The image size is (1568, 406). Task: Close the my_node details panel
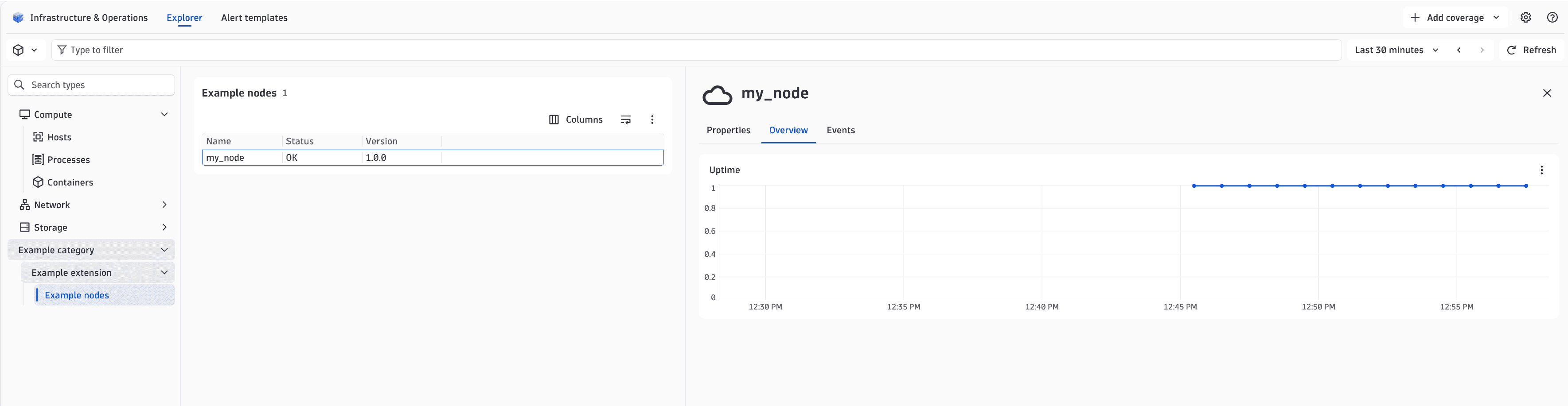click(x=1547, y=93)
